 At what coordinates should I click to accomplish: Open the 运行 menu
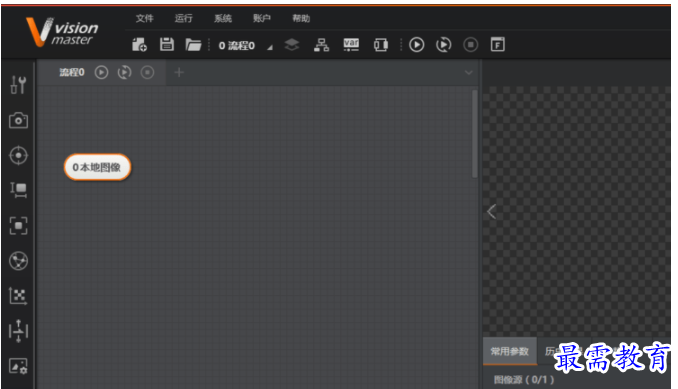pyautogui.click(x=184, y=18)
